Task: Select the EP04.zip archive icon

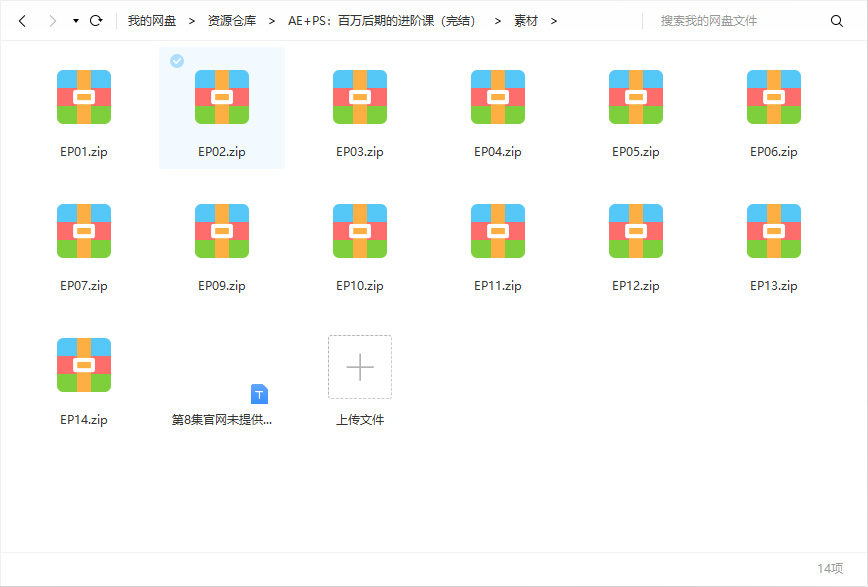Action: [x=498, y=97]
